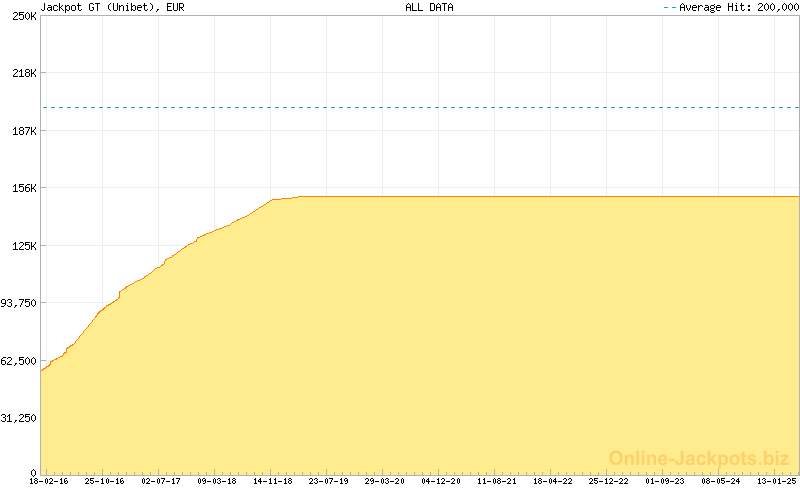Select the 01-09-23 date marker
Viewport: 800px width, 490px height.
[665, 482]
